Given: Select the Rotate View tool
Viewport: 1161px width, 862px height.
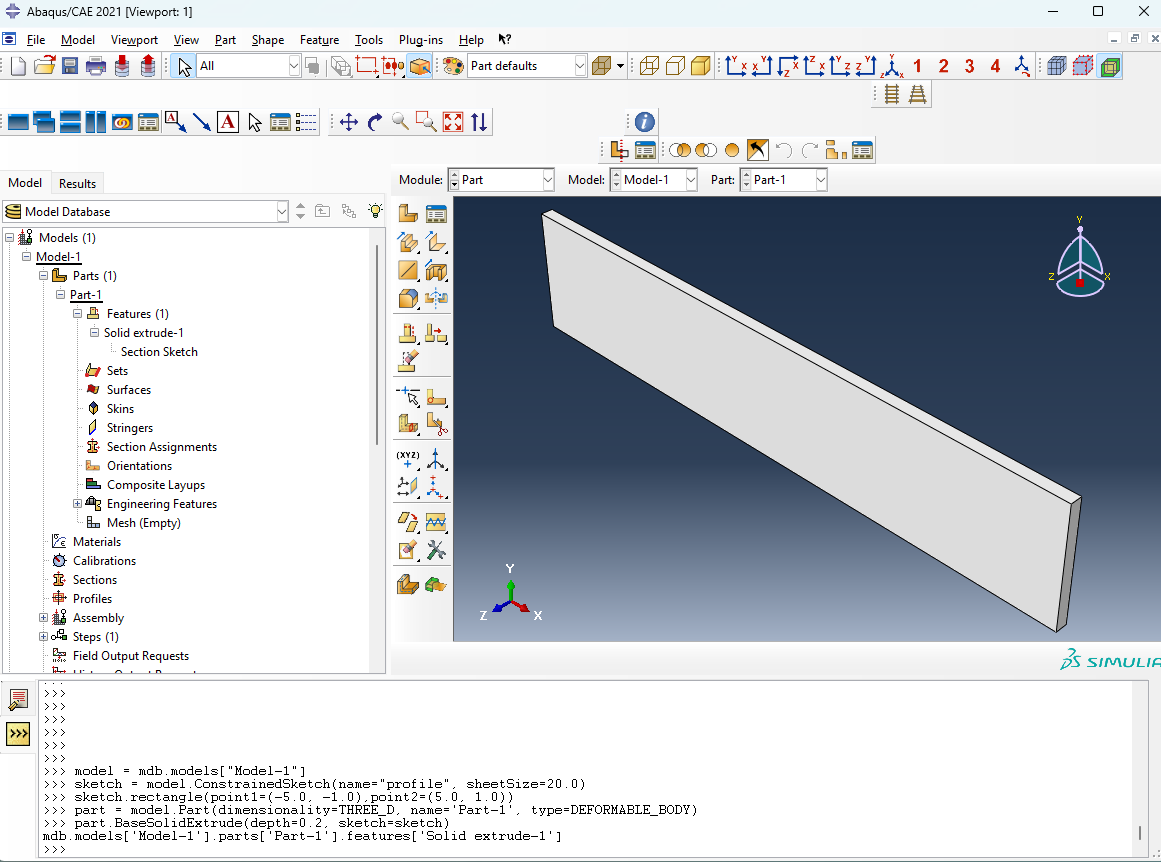Looking at the screenshot, I should 375,122.
